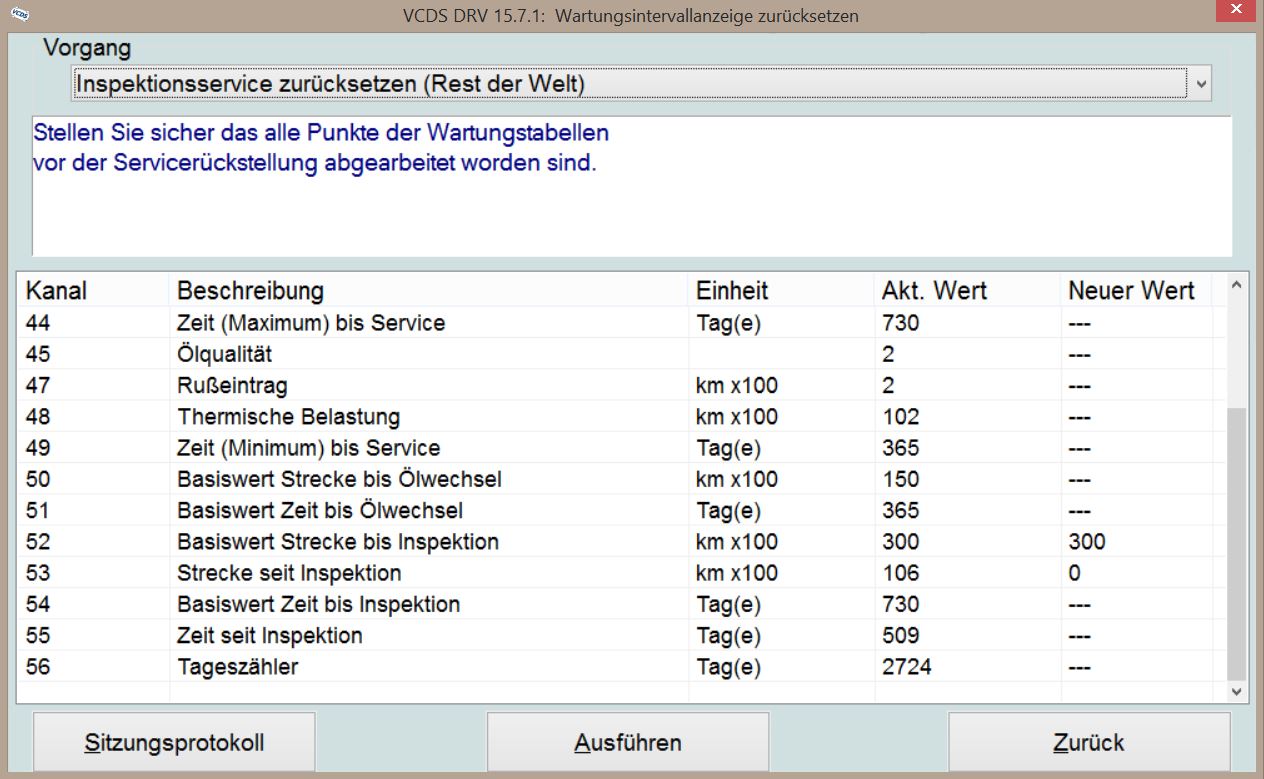The width and height of the screenshot is (1264, 779).
Task: Click the table scrollbar down arrow
Action: pos(1236,691)
